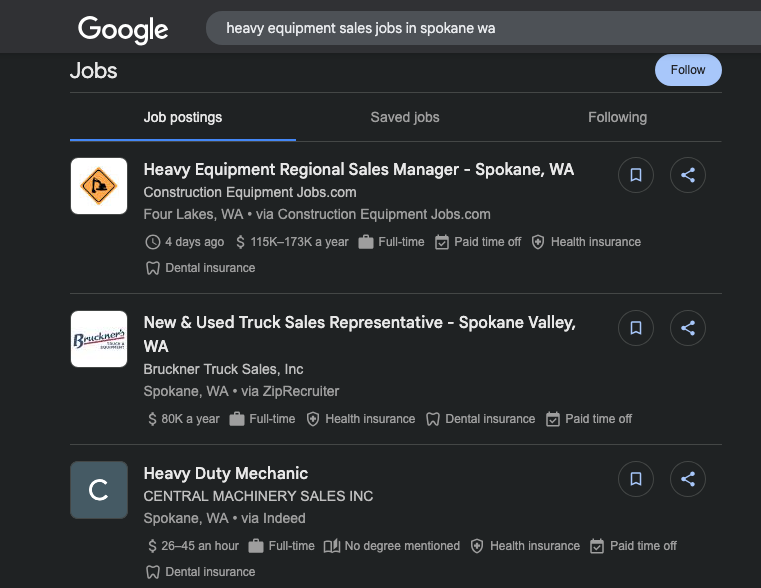Click the search box with the jobs query
Viewport: 761px width, 588px height.
click(x=480, y=28)
